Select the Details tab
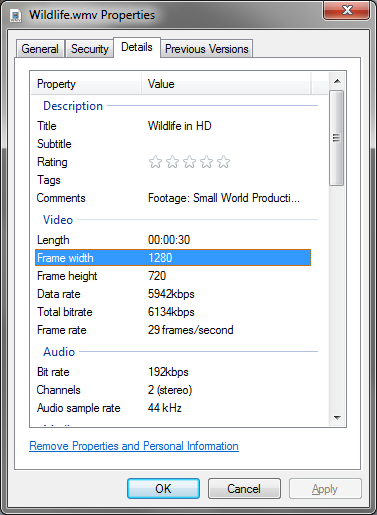This screenshot has width=377, height=515. tap(137, 47)
